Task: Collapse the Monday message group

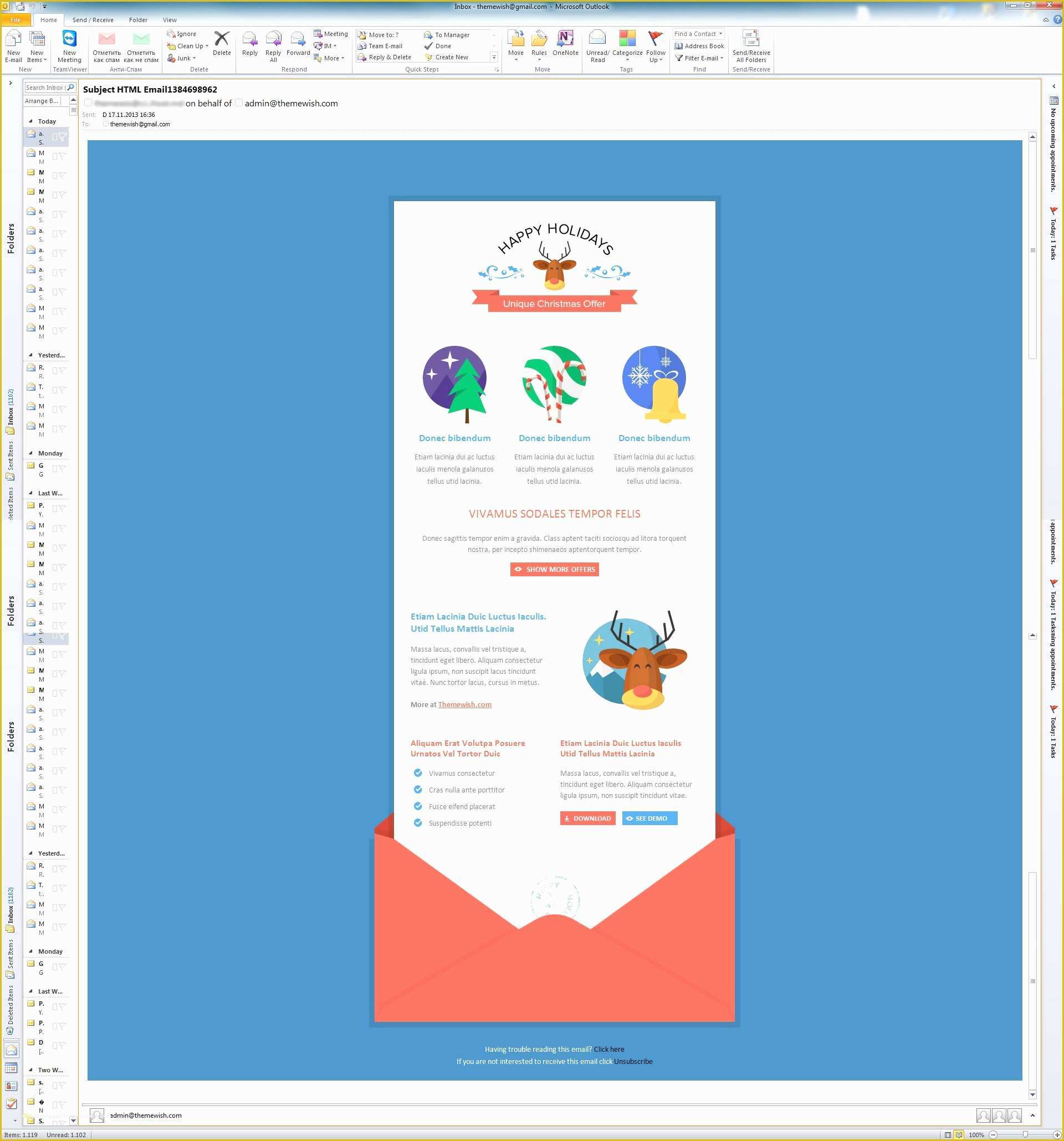Action: pyautogui.click(x=31, y=453)
